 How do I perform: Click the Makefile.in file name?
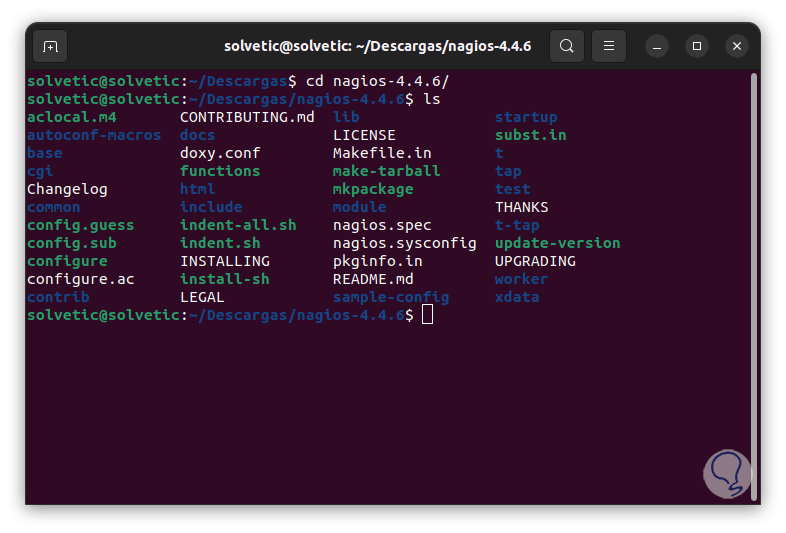click(382, 153)
